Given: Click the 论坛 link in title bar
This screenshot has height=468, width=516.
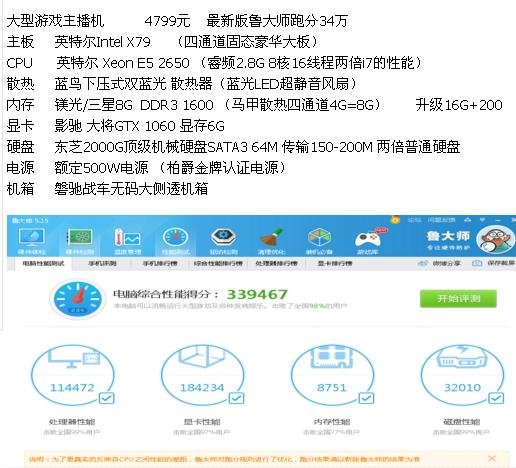Looking at the screenshot, I should (414, 220).
